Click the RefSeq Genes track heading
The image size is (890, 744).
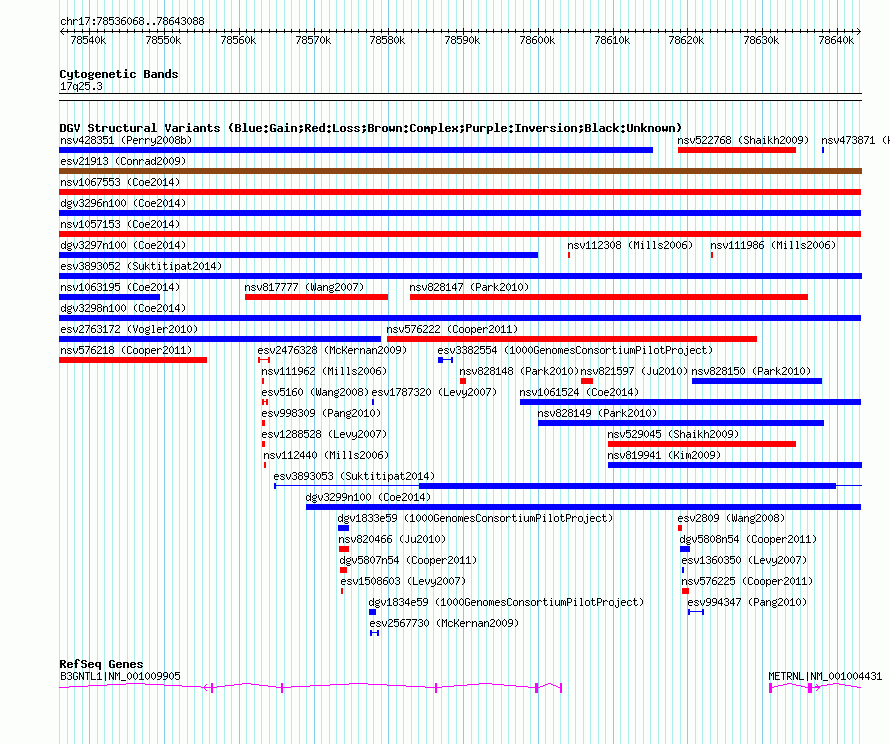tap(101, 664)
